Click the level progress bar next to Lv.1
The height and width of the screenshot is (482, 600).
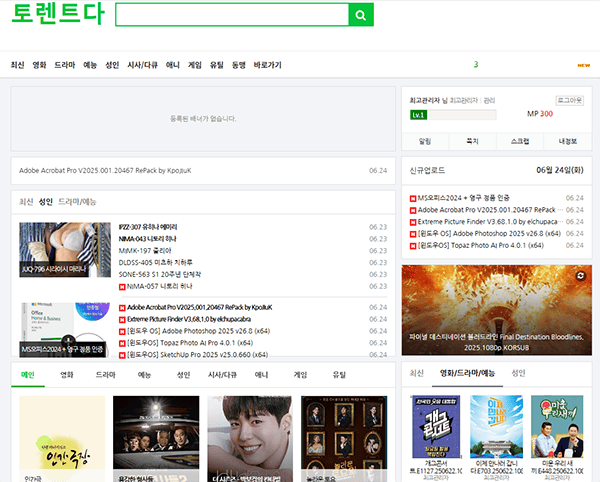[461, 115]
